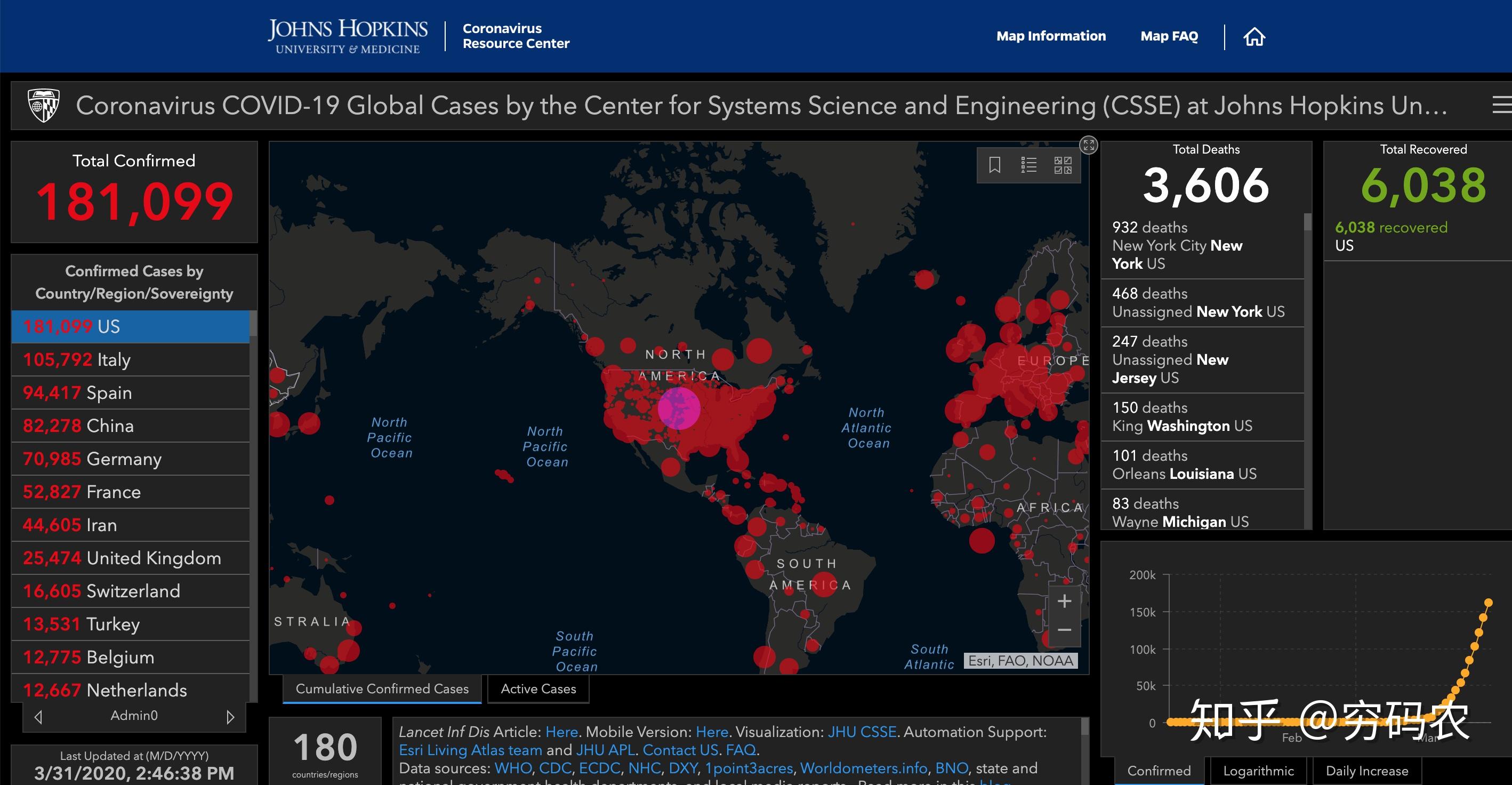The image size is (1512, 785).
Task: Select the 105,792 Italy row
Action: click(x=130, y=359)
